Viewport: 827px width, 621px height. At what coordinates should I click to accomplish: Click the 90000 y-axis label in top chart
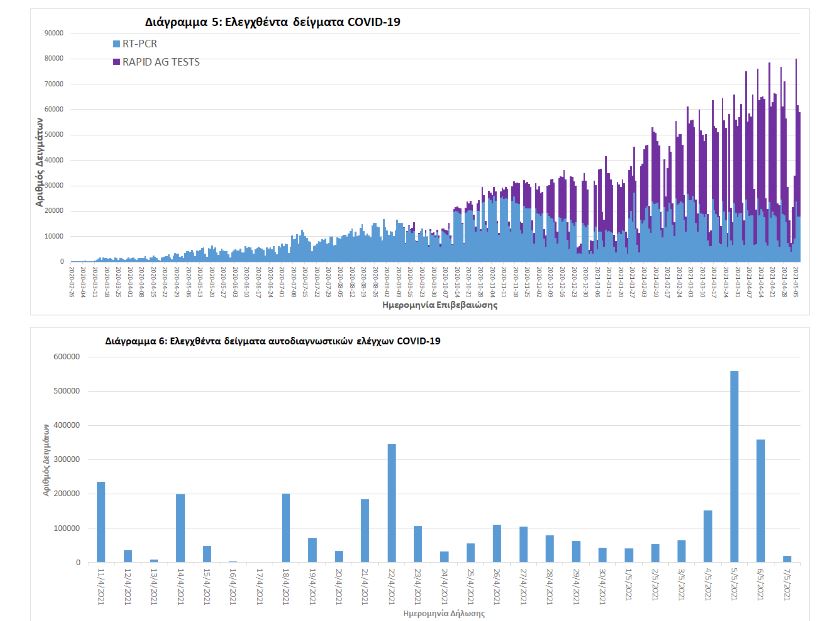(x=52, y=33)
